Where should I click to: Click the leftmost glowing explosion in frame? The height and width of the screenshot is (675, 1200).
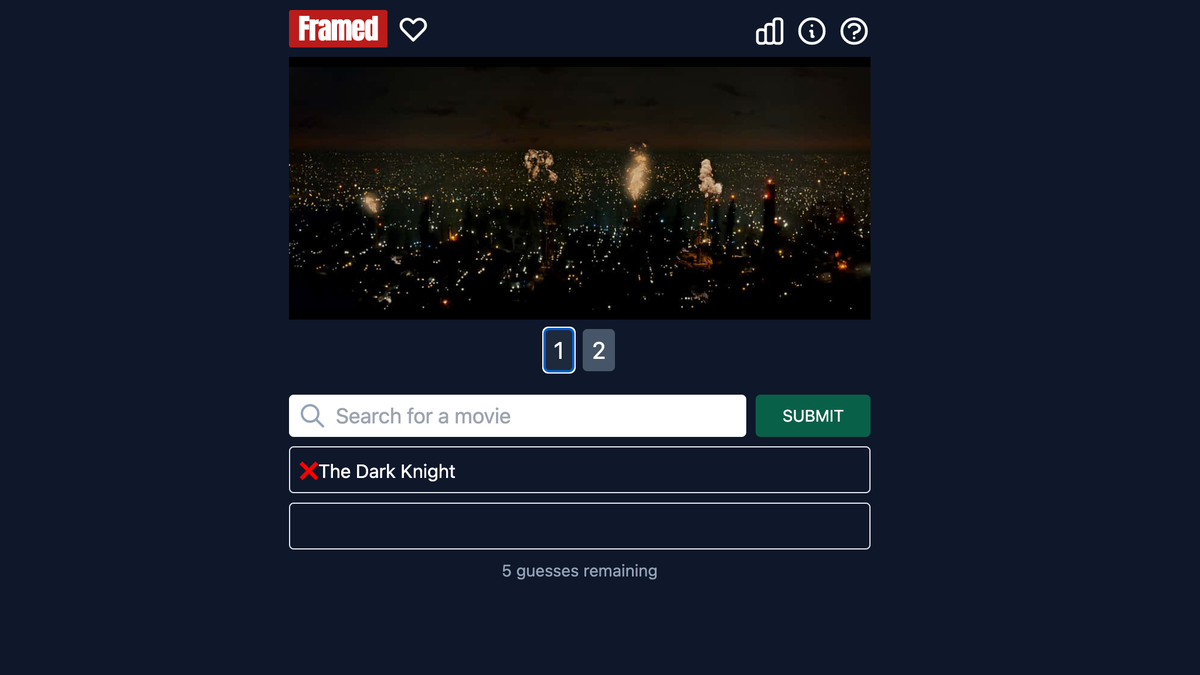[371, 203]
